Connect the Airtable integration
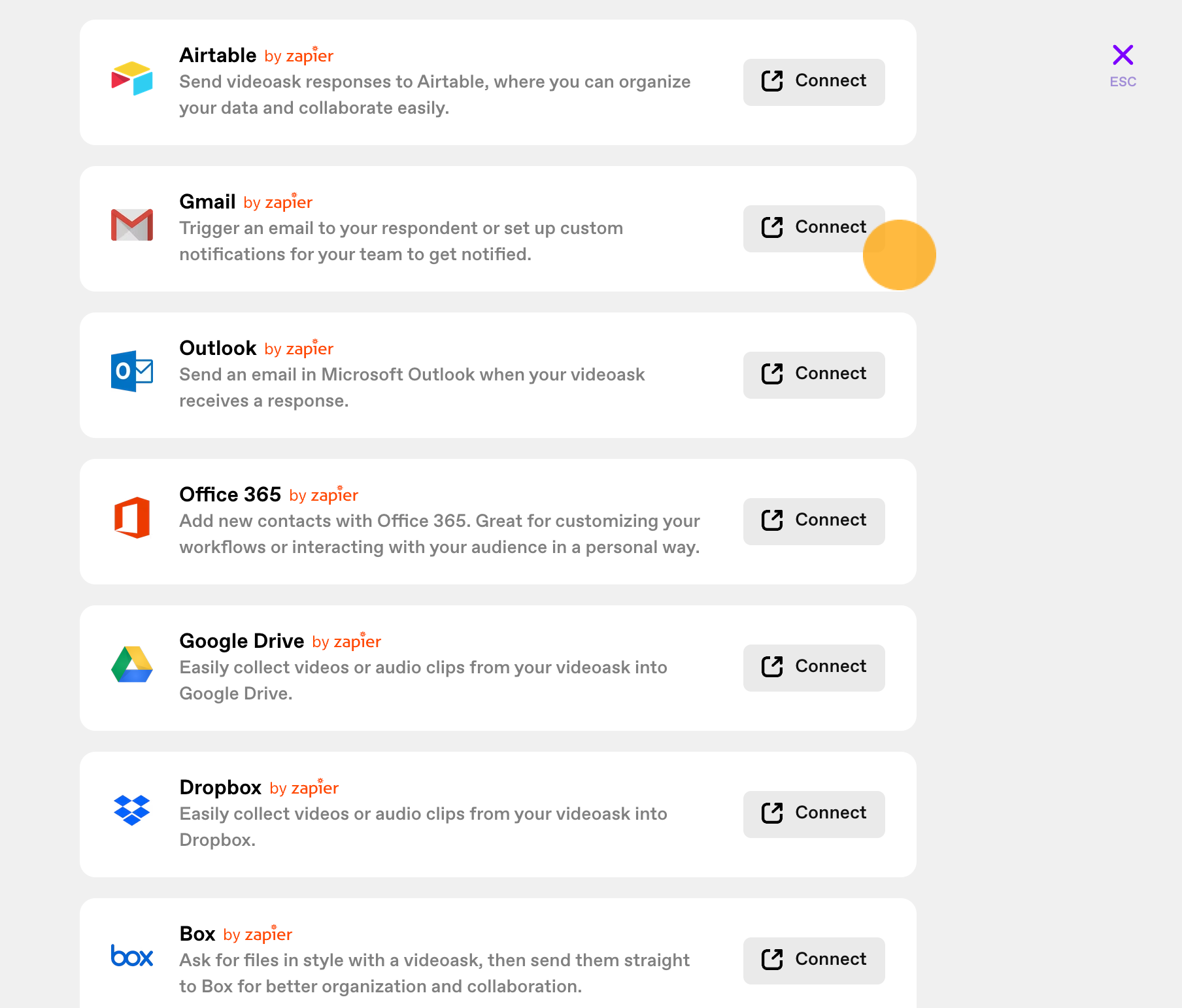The image size is (1182, 1008). click(x=814, y=82)
